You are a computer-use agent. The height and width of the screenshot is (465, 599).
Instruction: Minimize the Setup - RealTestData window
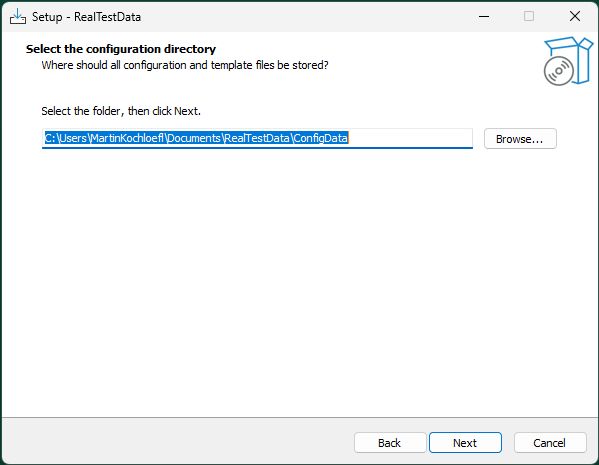[x=484, y=16]
